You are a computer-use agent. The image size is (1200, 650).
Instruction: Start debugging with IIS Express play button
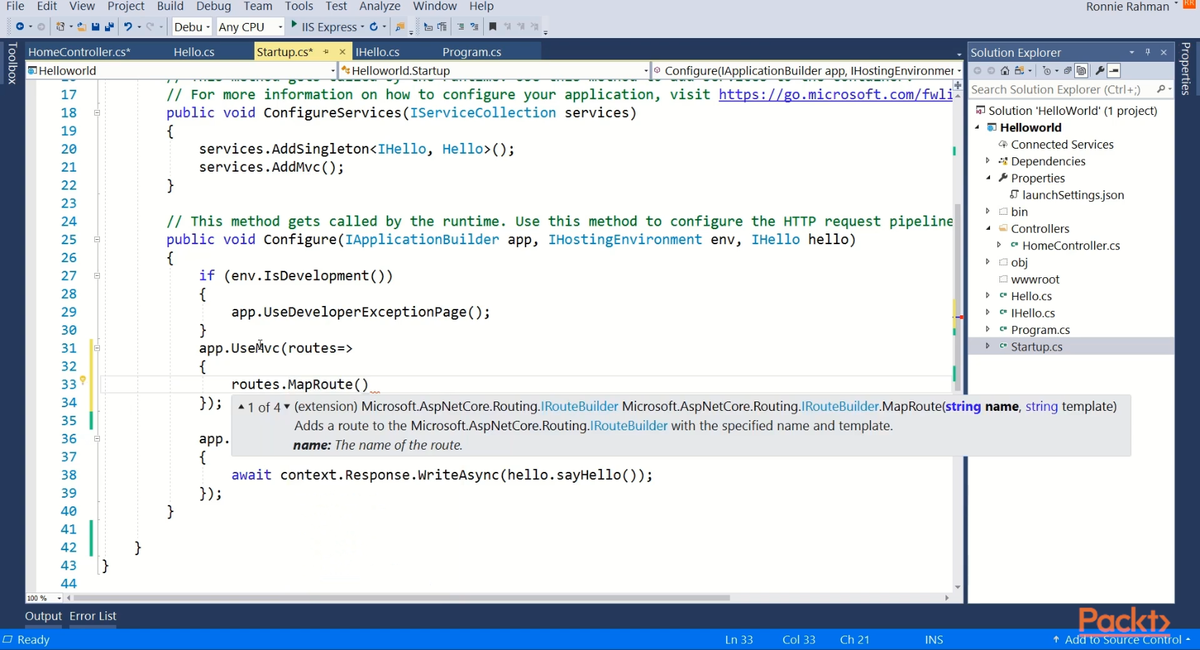[294, 25]
